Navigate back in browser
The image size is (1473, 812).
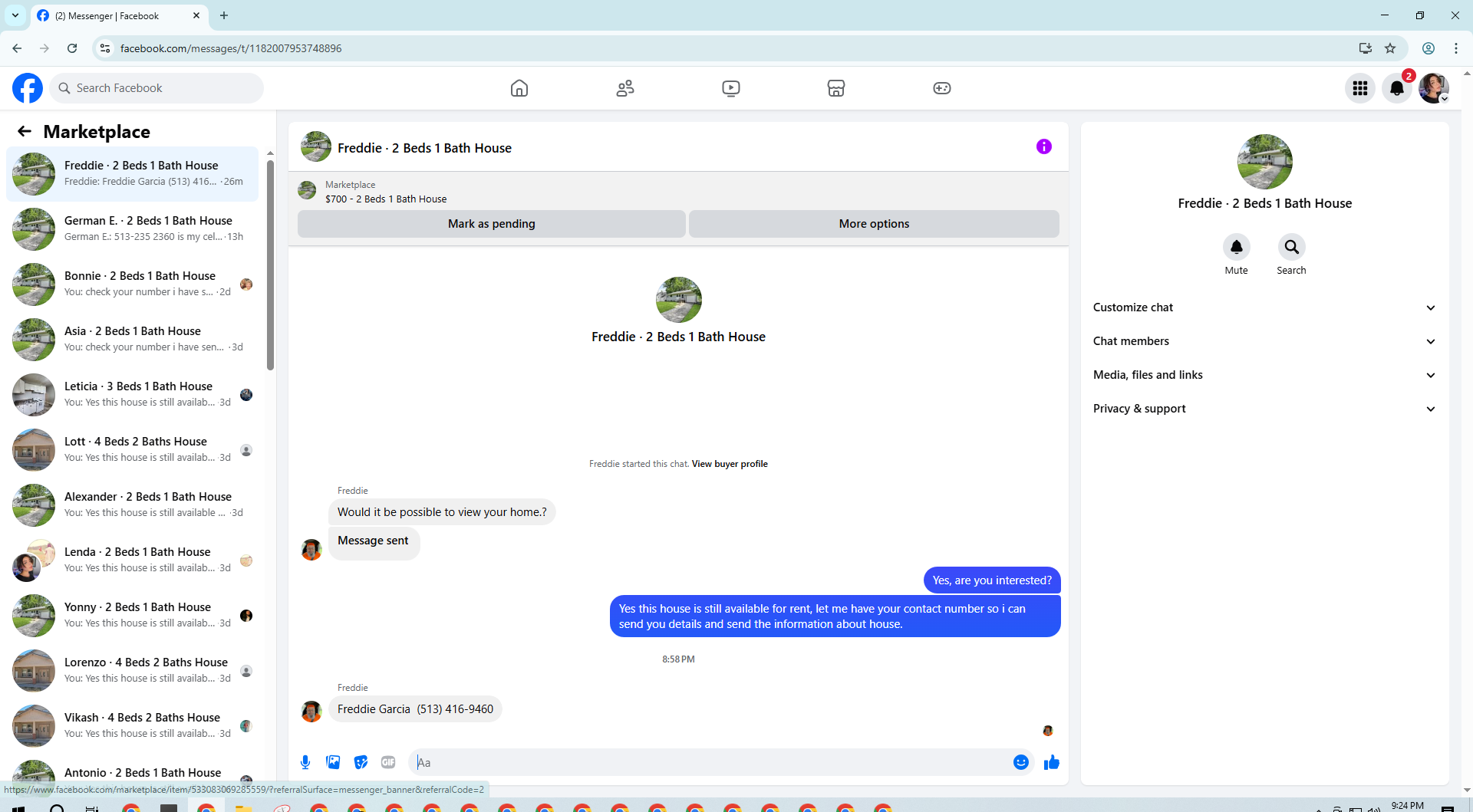tap(17, 48)
